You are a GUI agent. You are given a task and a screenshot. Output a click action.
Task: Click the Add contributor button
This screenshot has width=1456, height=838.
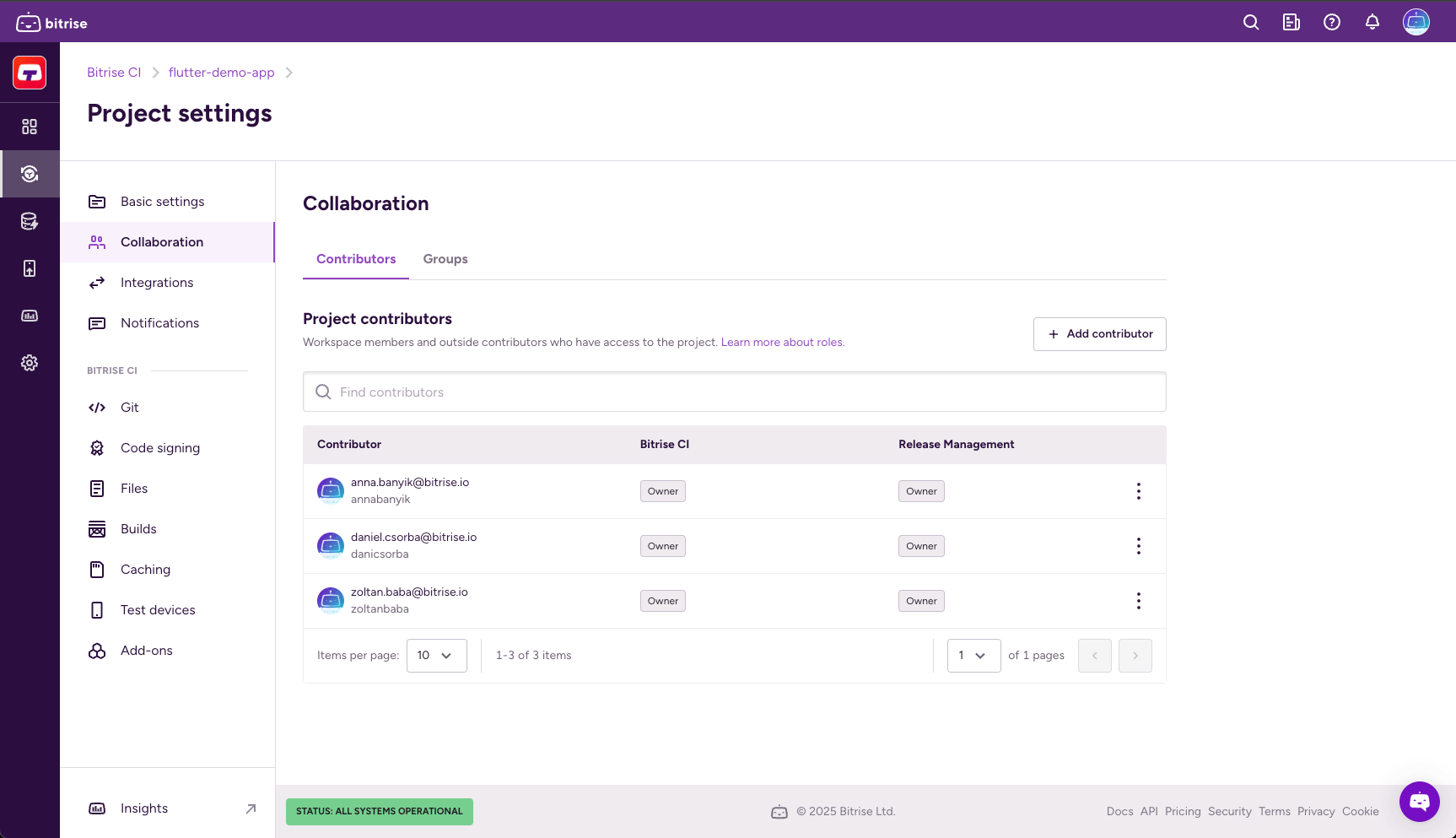pos(1099,334)
